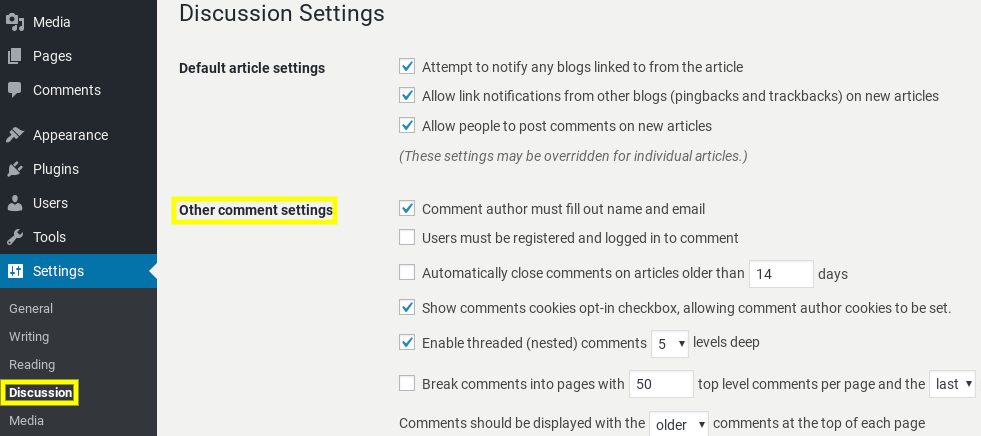Viewport: 981px width, 436px height.
Task: Open Discussion settings submenu item
Action: 41,393
